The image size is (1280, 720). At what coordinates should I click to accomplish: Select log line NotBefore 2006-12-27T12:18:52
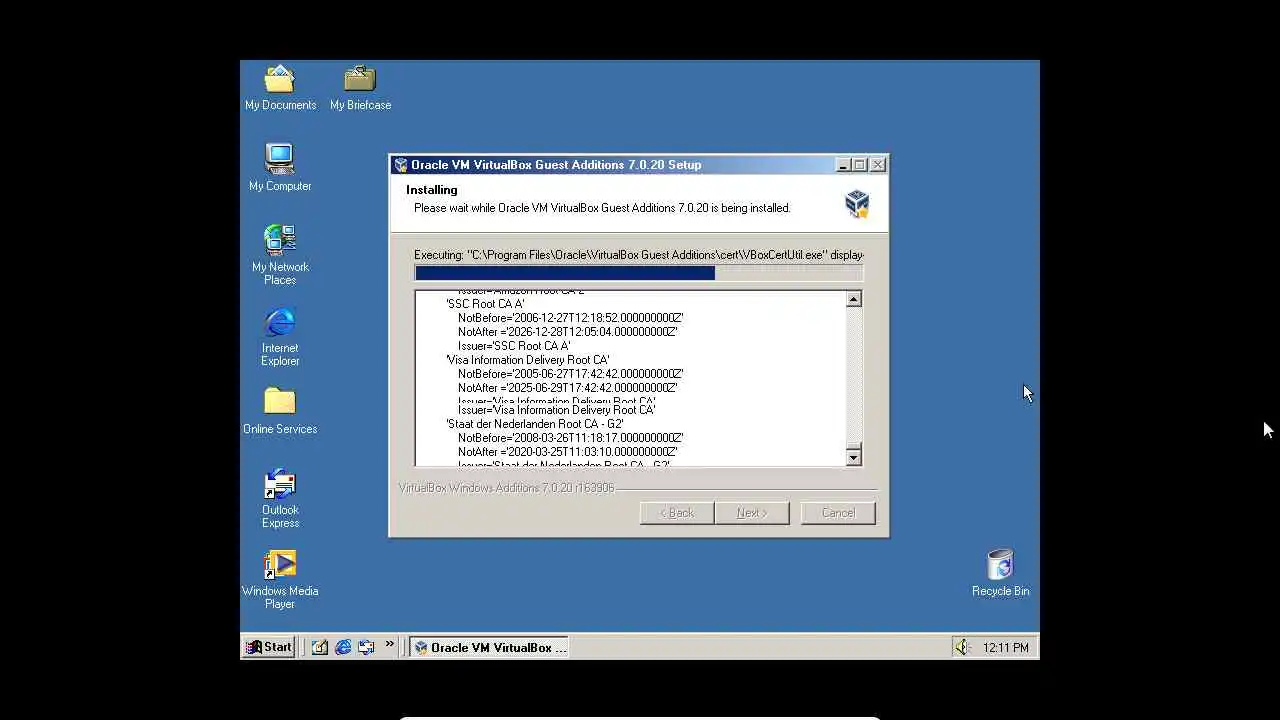coord(571,318)
